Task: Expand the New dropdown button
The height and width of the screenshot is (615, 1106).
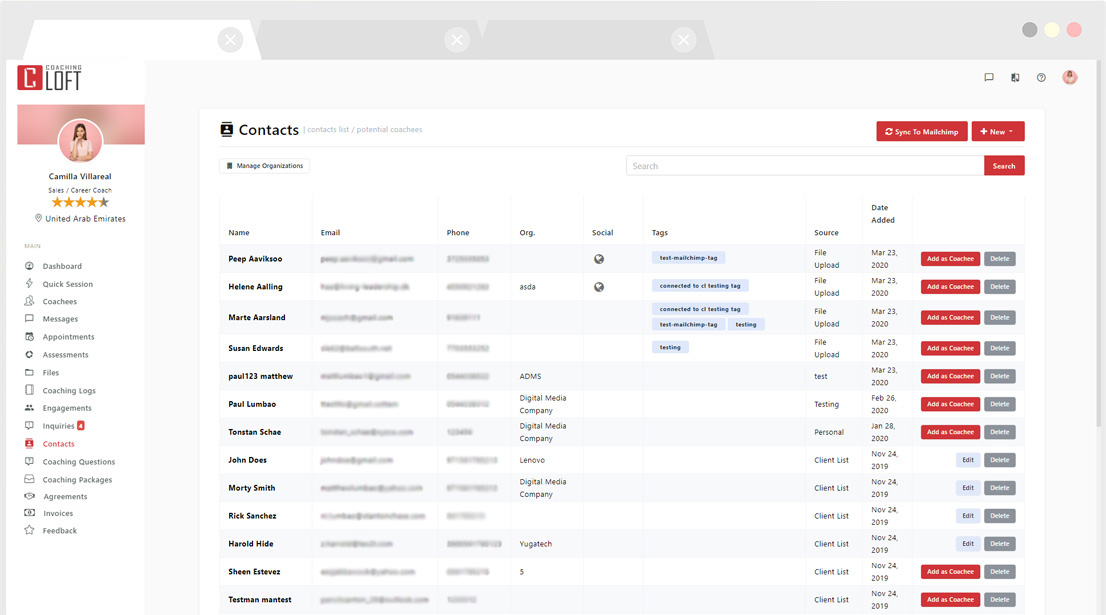Action: [x=997, y=132]
